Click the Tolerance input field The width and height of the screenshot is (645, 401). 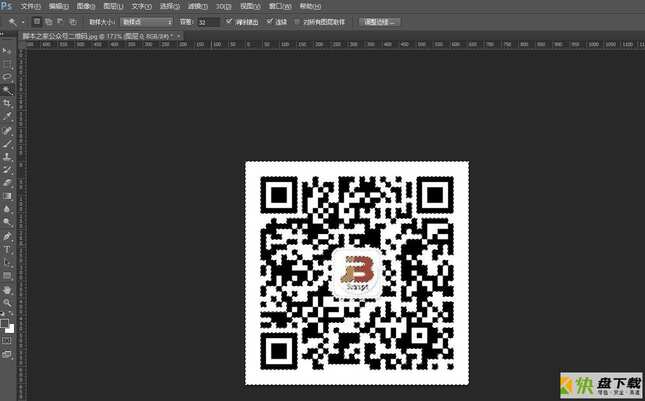pos(208,22)
